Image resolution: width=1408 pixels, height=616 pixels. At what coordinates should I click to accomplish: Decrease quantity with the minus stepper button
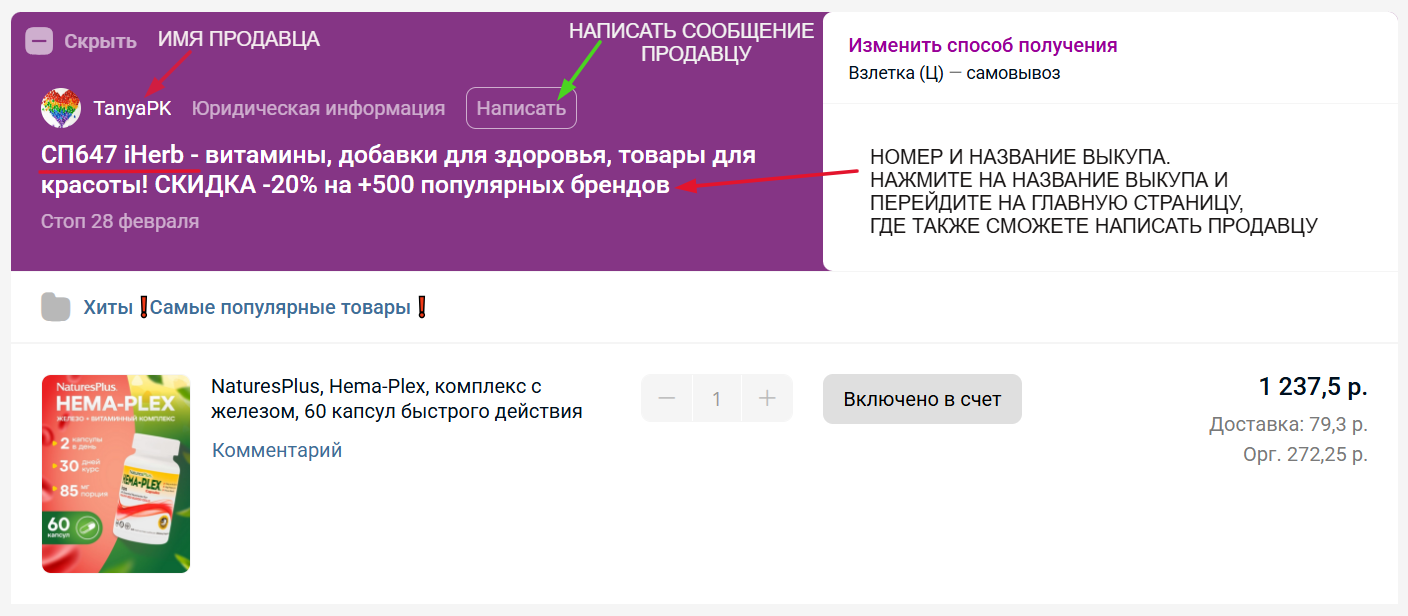[667, 399]
